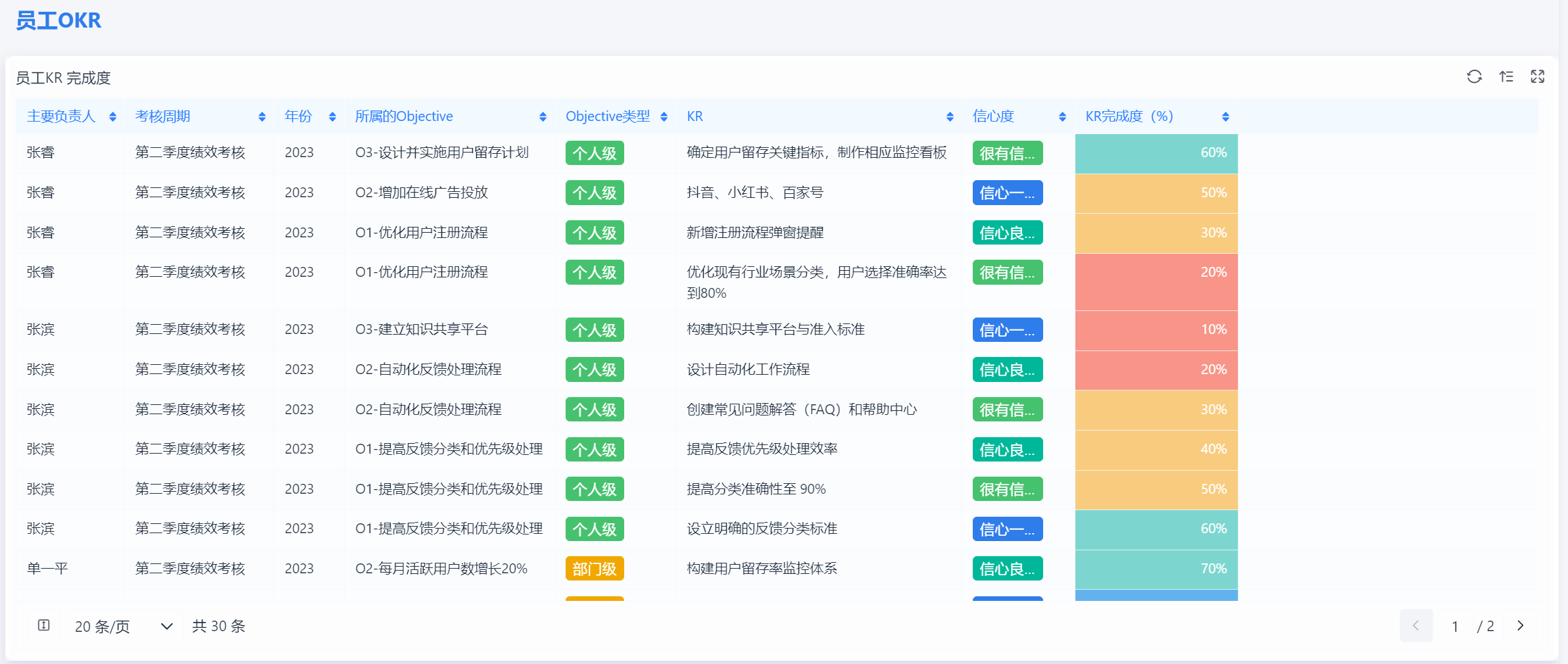
Task: Sort by 所属的Objective column arrows
Action: (543, 116)
